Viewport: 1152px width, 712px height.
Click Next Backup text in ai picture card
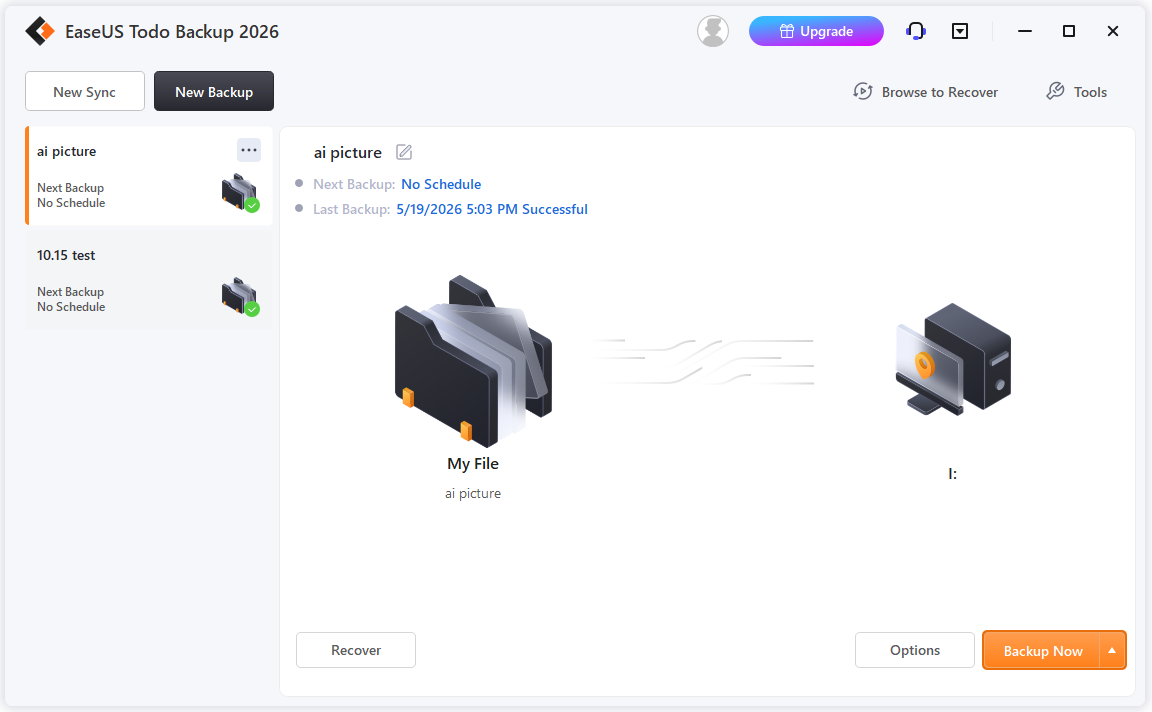coord(71,188)
